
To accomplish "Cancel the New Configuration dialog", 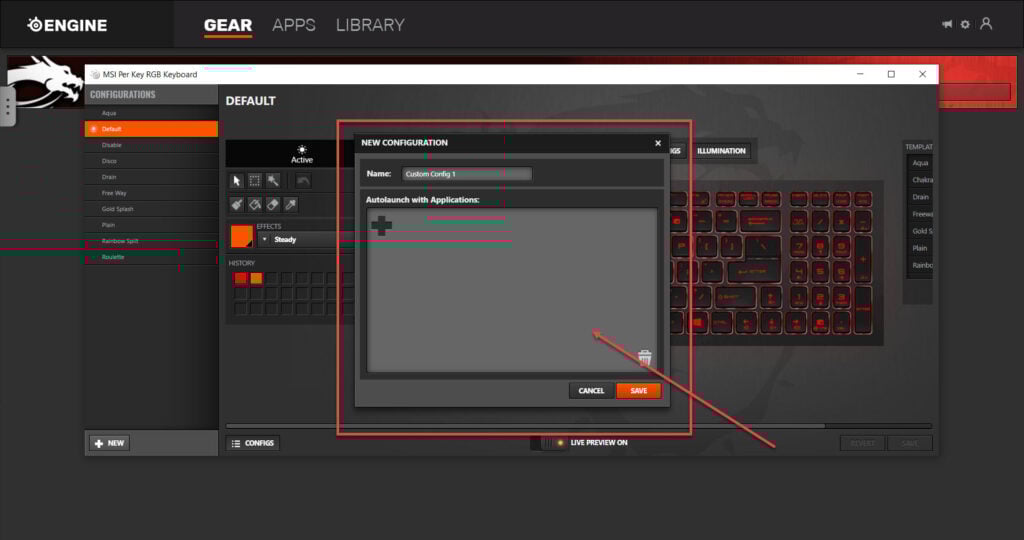I will (591, 391).
